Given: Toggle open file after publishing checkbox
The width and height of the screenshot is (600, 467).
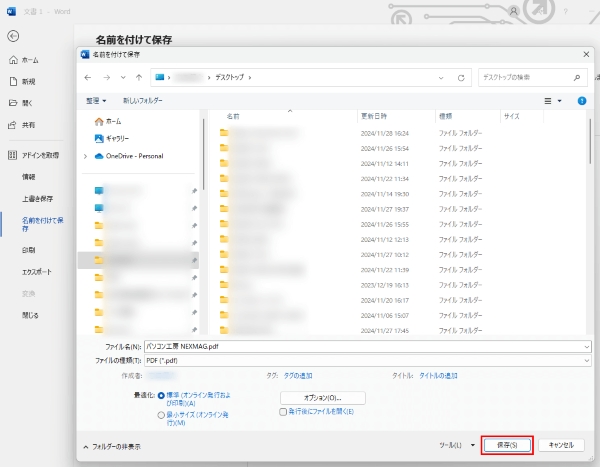Looking at the screenshot, I should tap(283, 412).
